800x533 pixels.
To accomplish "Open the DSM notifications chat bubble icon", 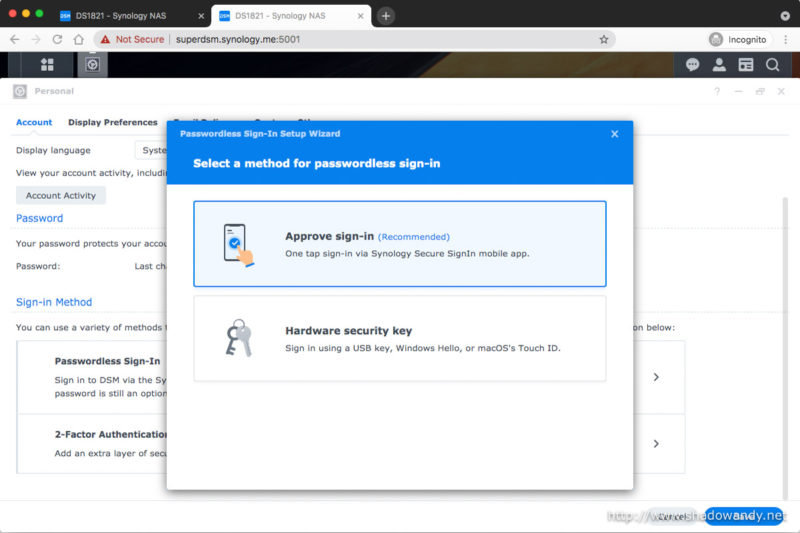I will coord(692,65).
